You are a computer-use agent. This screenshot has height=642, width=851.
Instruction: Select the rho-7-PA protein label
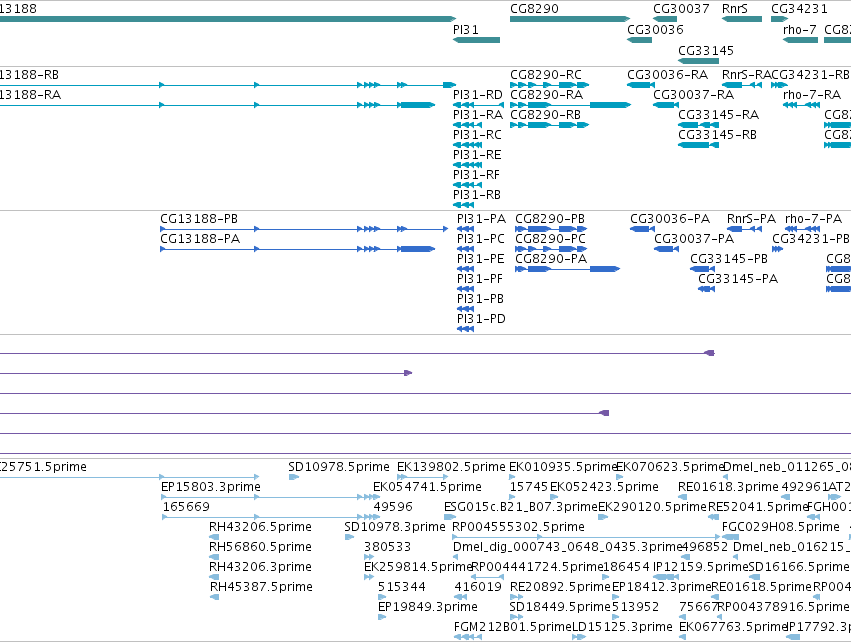814,219
